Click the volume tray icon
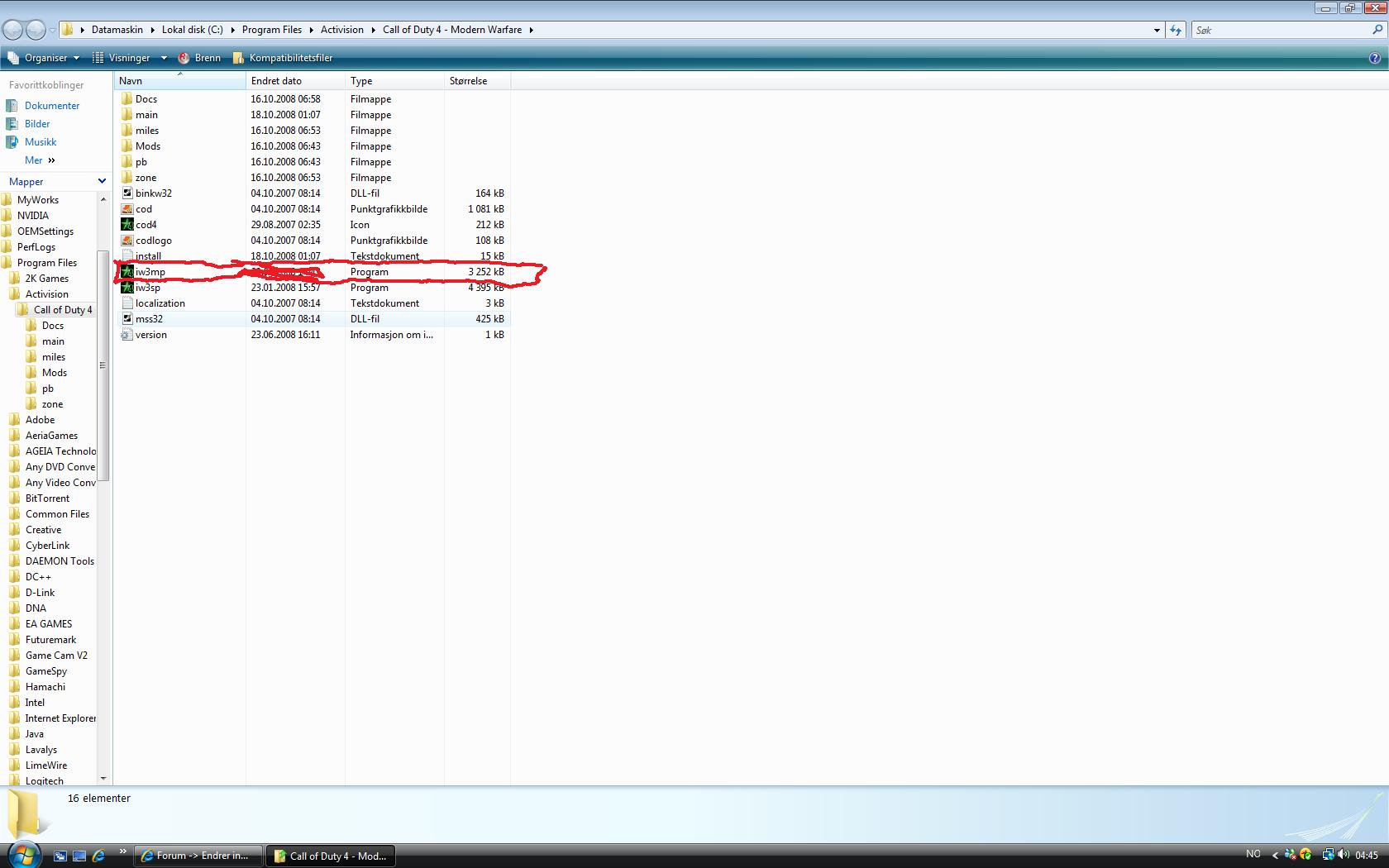This screenshot has height=868, width=1389. pos(1343,855)
